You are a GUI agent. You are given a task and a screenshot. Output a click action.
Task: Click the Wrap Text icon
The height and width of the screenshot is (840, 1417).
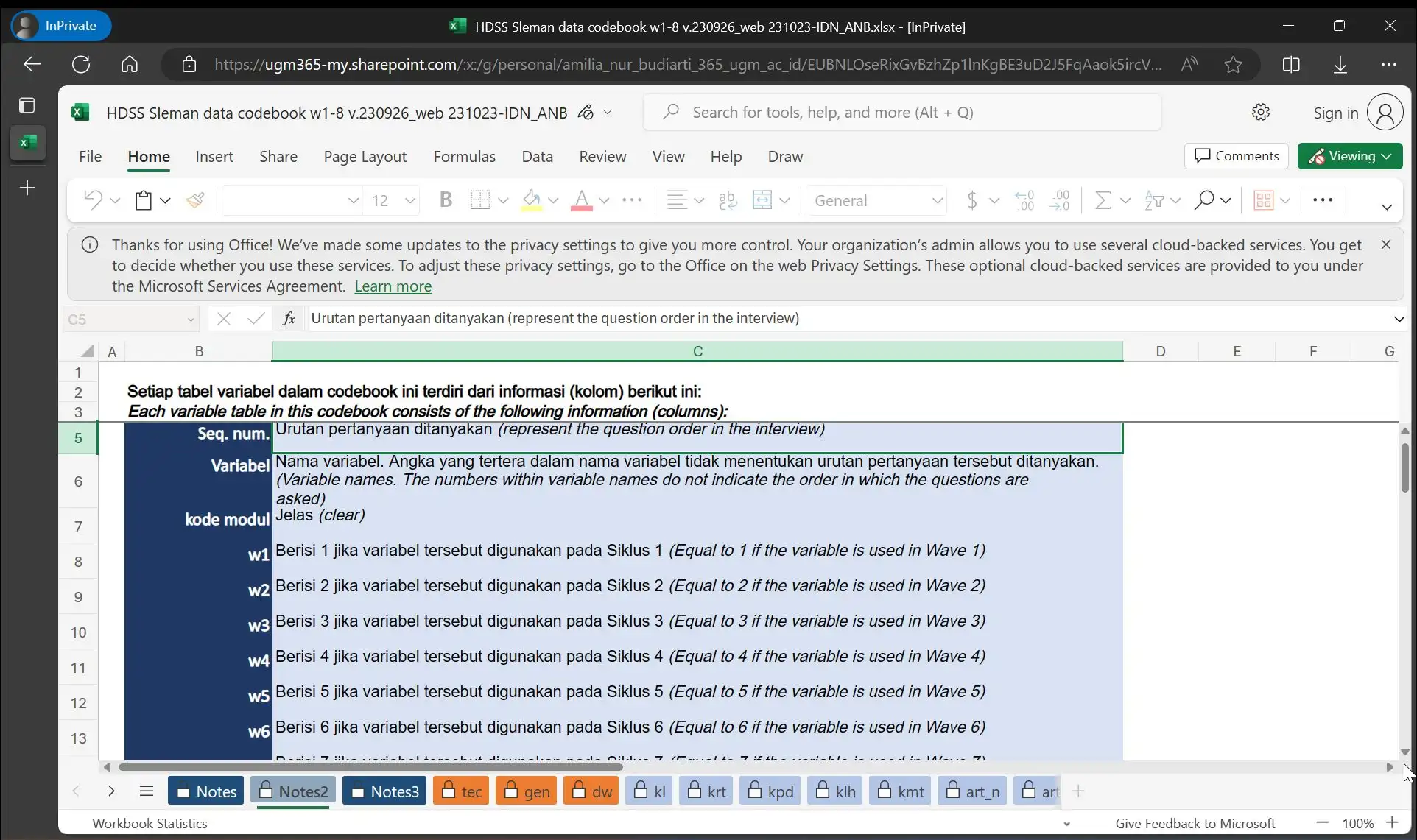tap(728, 200)
